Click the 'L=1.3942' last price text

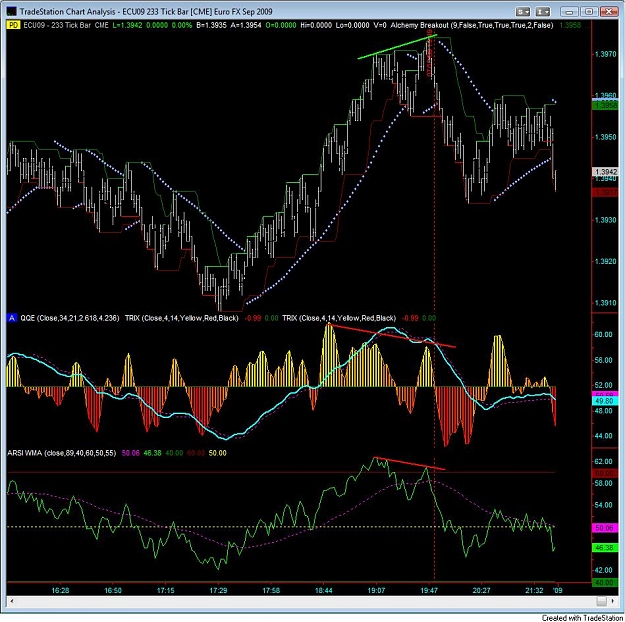127,25
